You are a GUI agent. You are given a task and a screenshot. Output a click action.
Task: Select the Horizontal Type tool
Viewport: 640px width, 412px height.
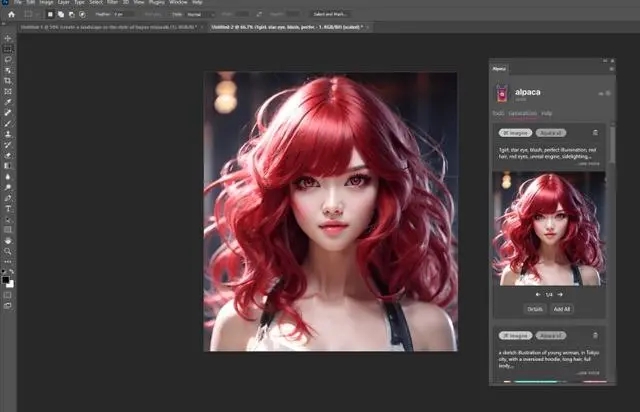point(8,209)
